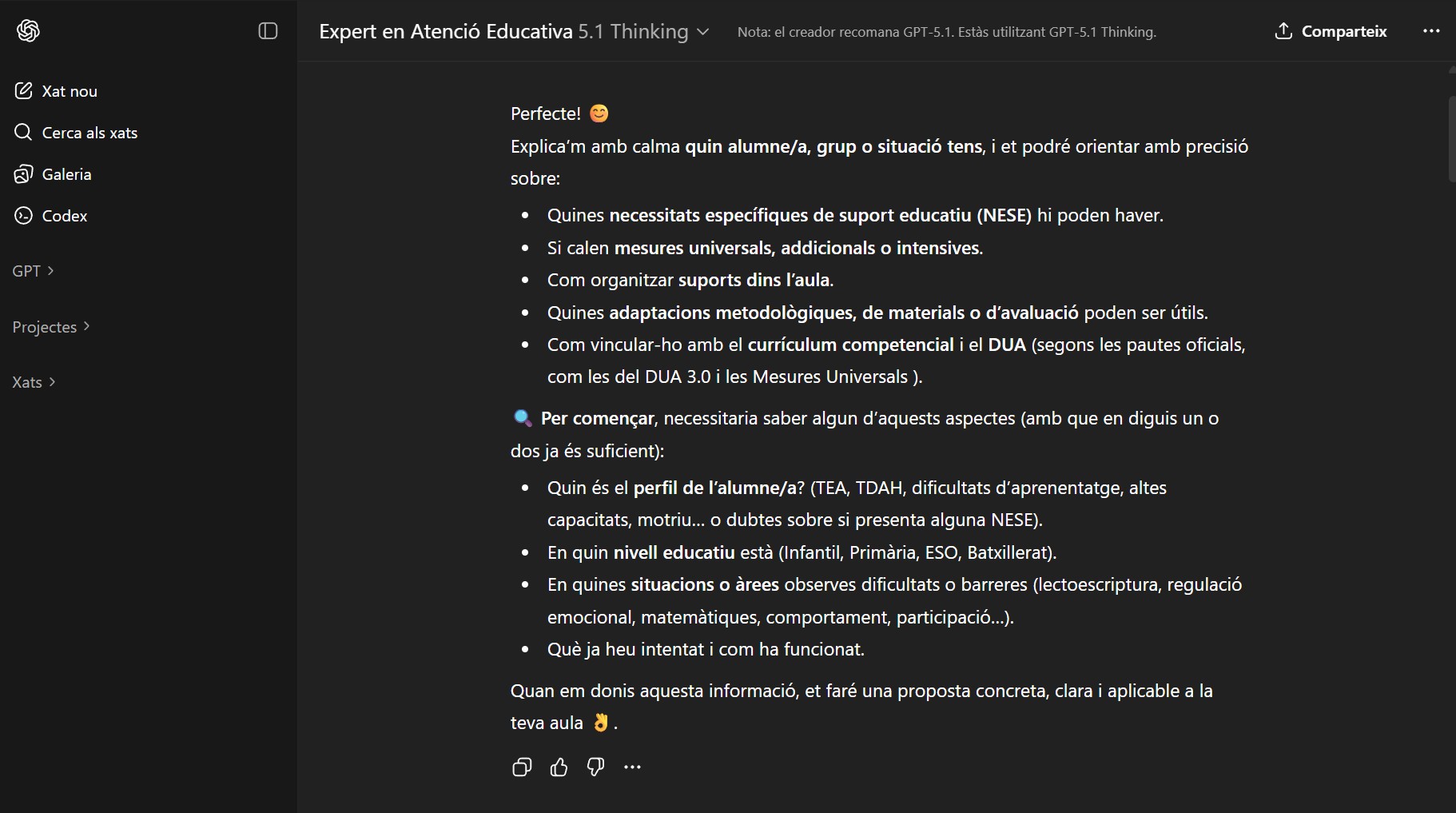Give a thumbs down to the response
Viewport: 1456px width, 813px height.
(595, 767)
